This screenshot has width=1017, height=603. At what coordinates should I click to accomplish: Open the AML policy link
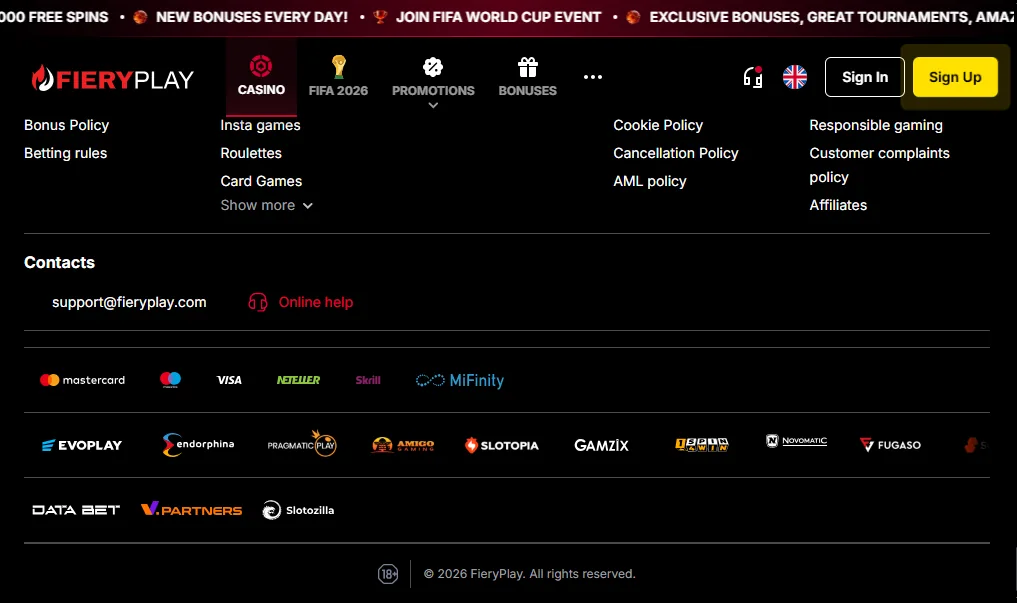[x=649, y=181]
